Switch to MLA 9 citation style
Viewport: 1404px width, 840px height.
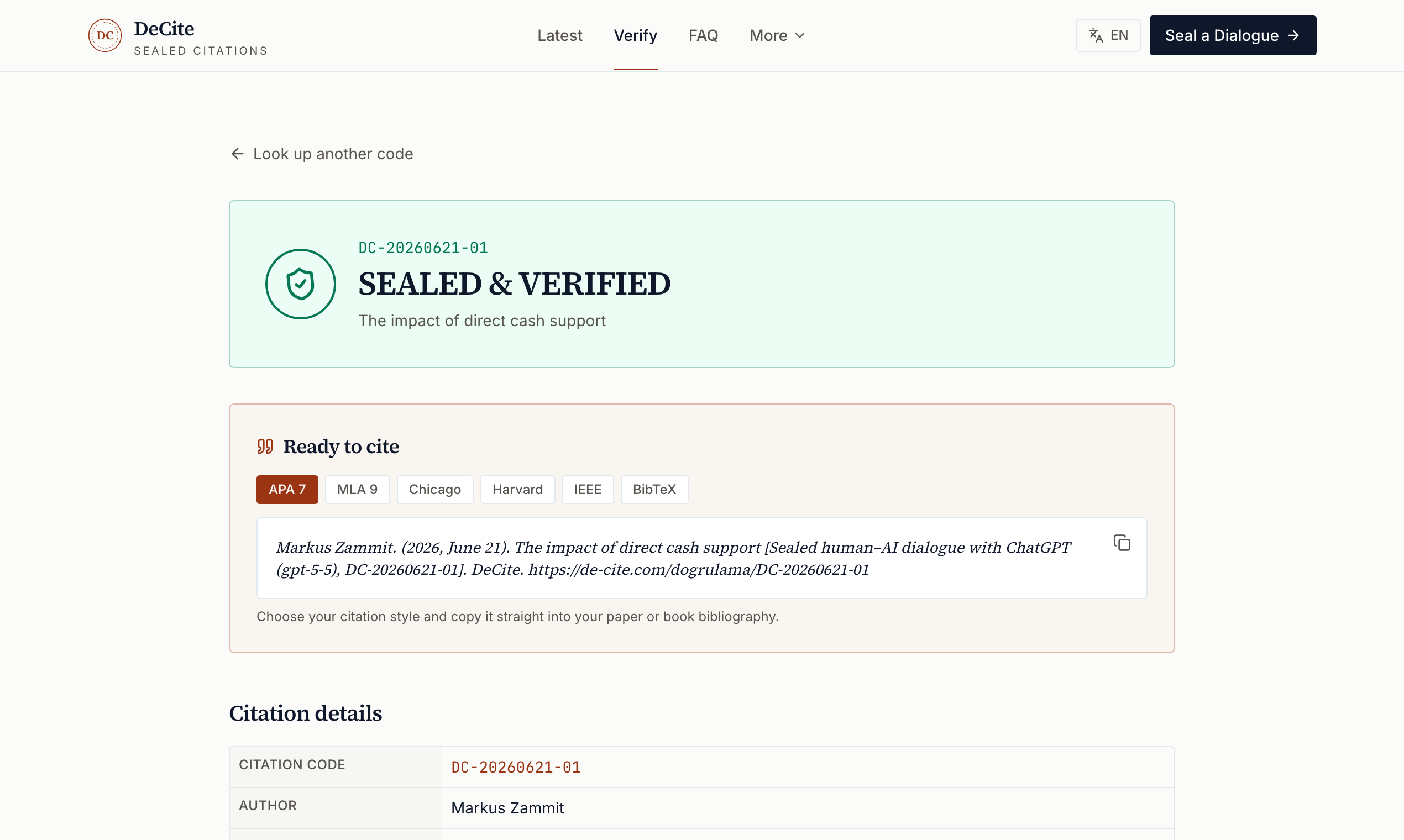(x=357, y=490)
